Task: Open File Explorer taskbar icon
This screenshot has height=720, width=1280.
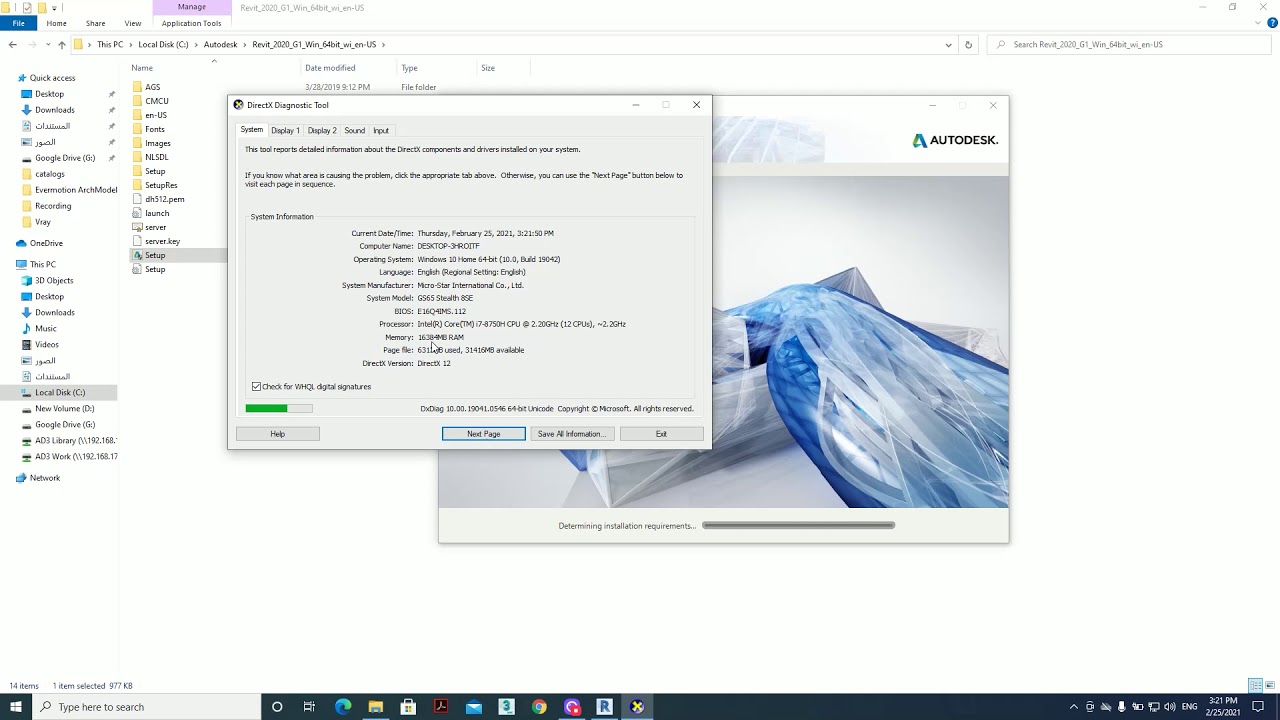Action: click(x=376, y=707)
